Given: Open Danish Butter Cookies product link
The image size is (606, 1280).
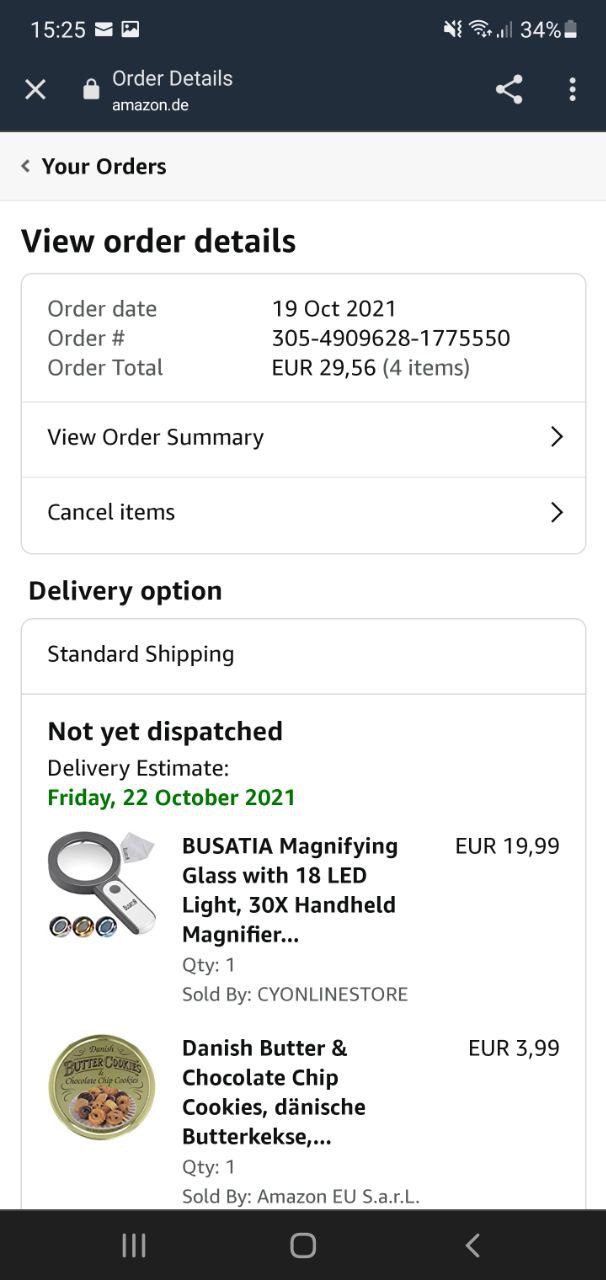Looking at the screenshot, I should pyautogui.click(x=274, y=1092).
